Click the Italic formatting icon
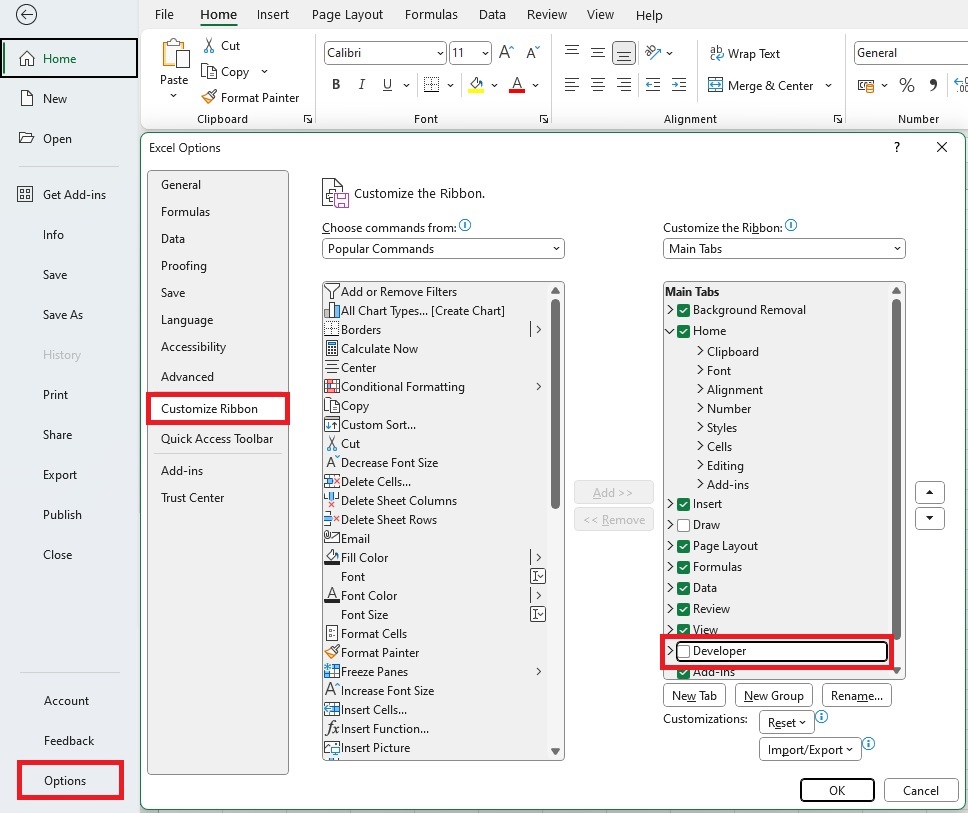Screen dimensions: 968x813 (361, 85)
